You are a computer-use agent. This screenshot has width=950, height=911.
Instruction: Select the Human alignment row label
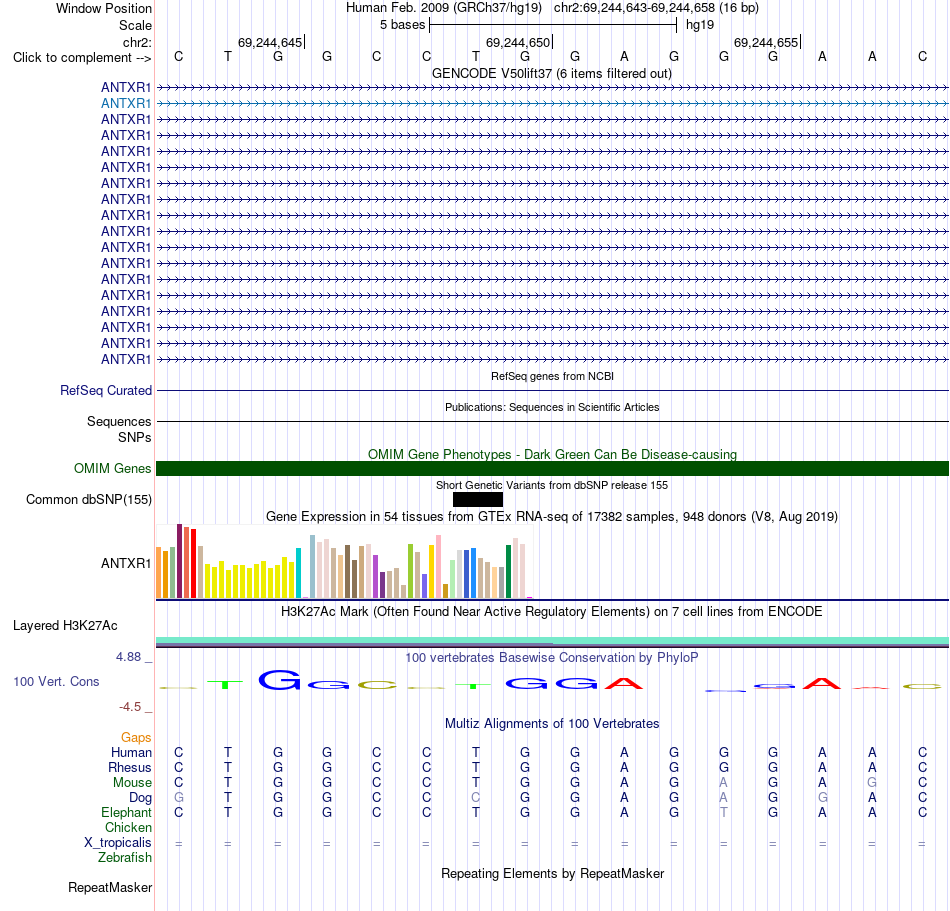[x=131, y=752]
